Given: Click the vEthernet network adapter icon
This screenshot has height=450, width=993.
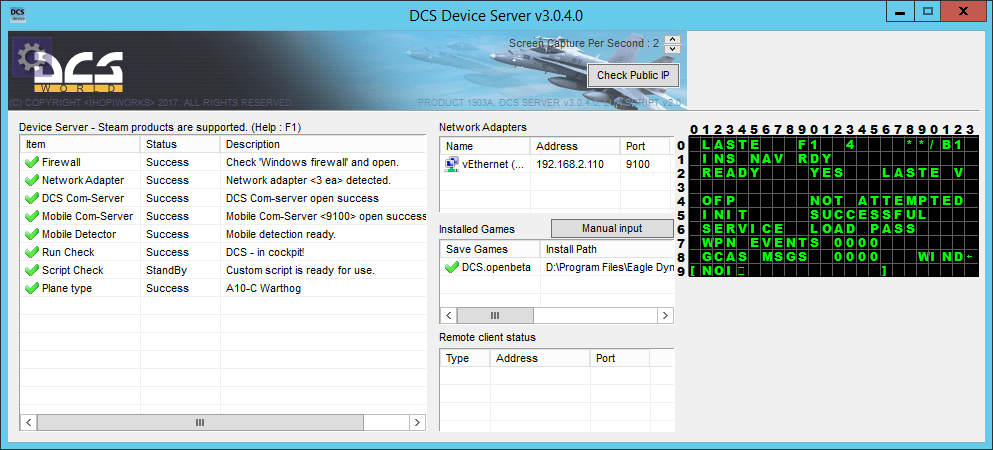Looking at the screenshot, I should 452,165.
